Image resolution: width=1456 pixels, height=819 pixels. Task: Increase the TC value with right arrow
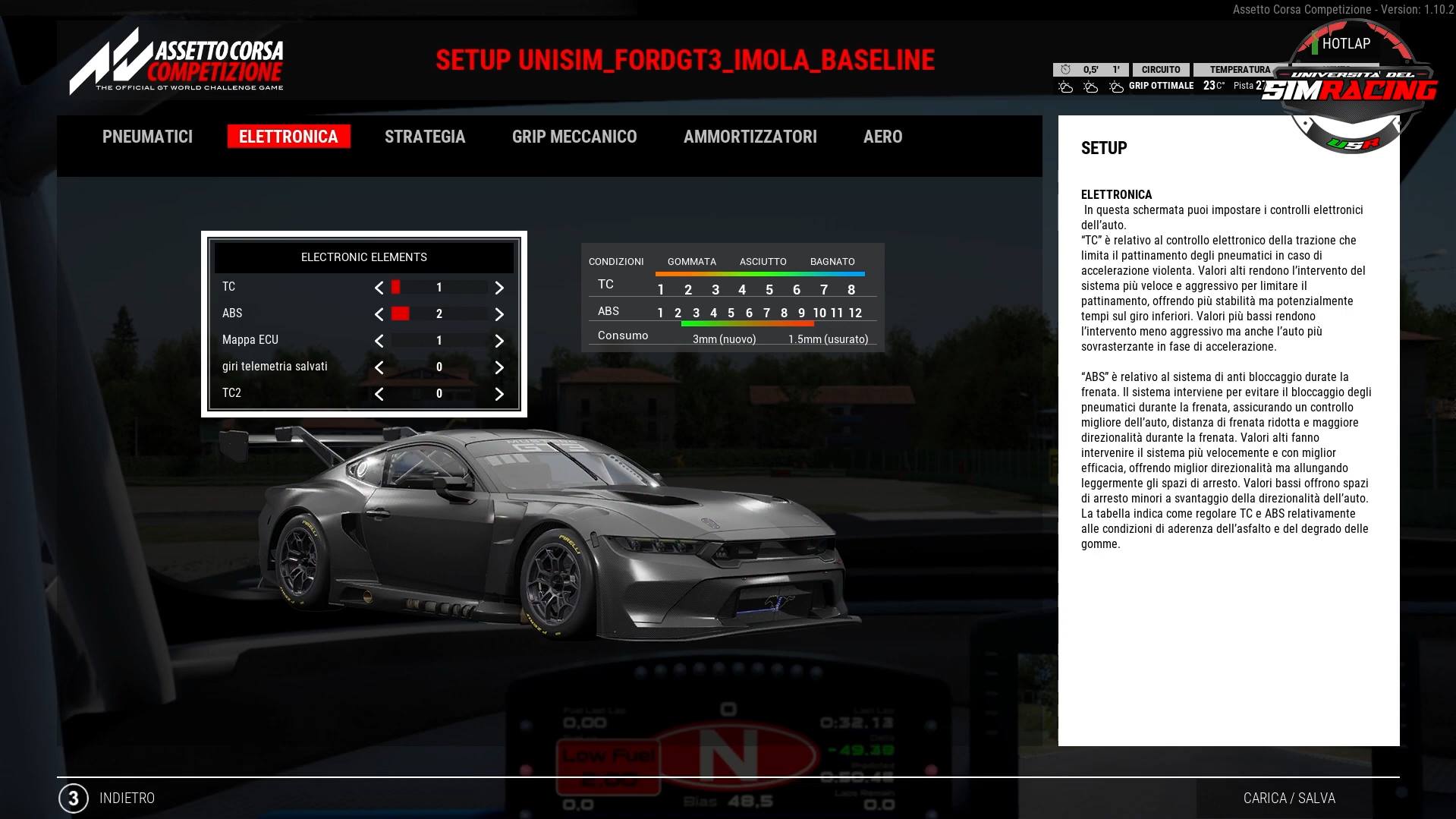click(x=498, y=288)
